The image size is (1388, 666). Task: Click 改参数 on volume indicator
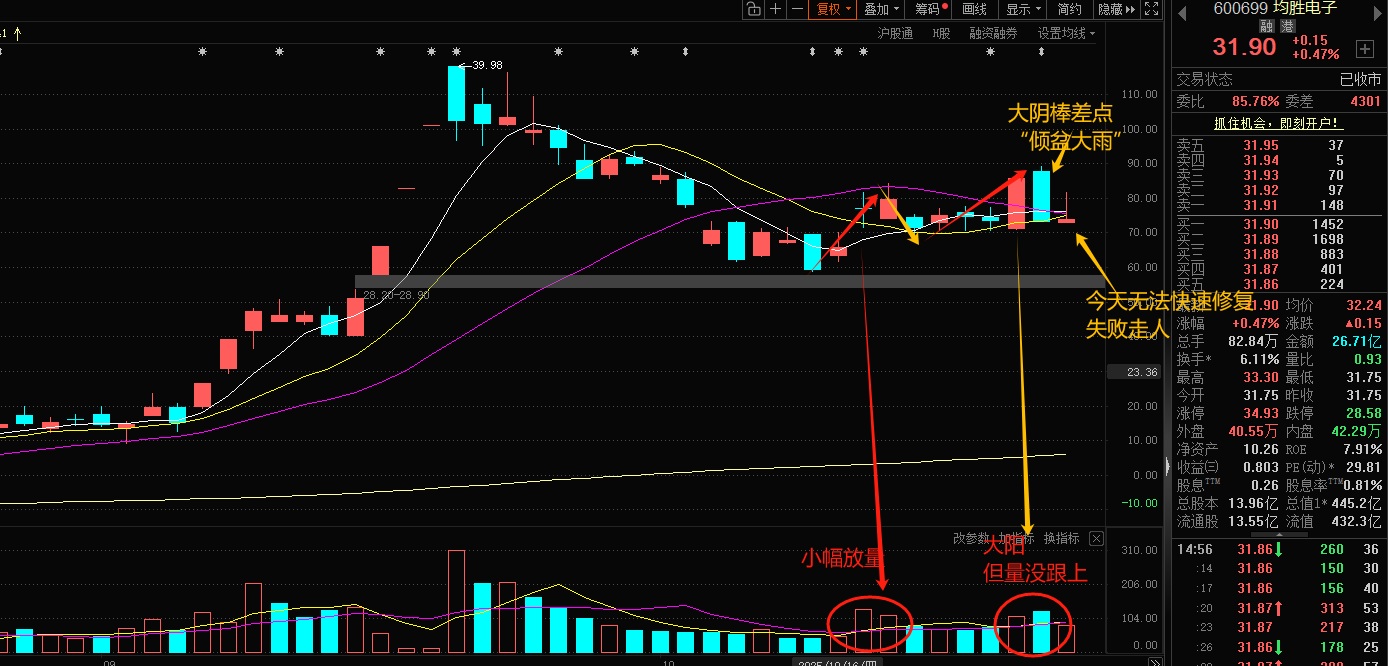(969, 538)
